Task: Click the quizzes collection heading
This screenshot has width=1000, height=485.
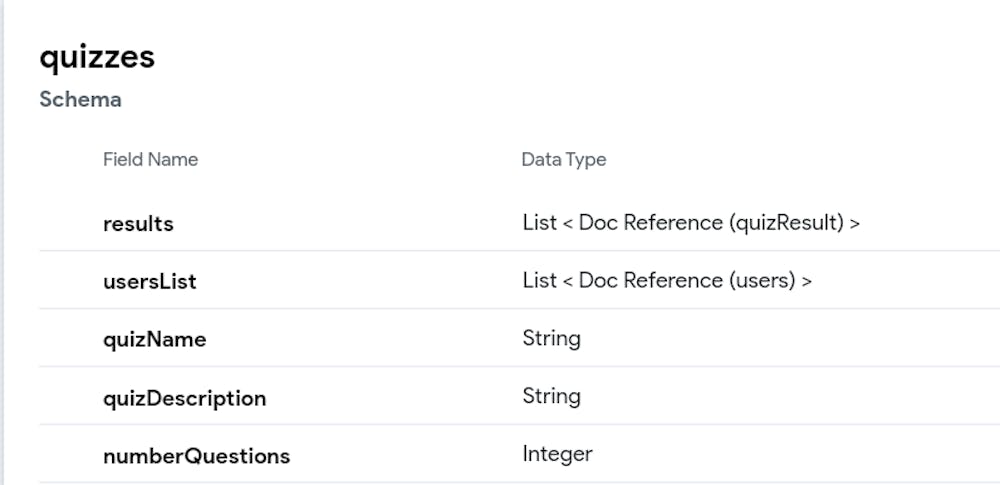Action: coord(97,57)
